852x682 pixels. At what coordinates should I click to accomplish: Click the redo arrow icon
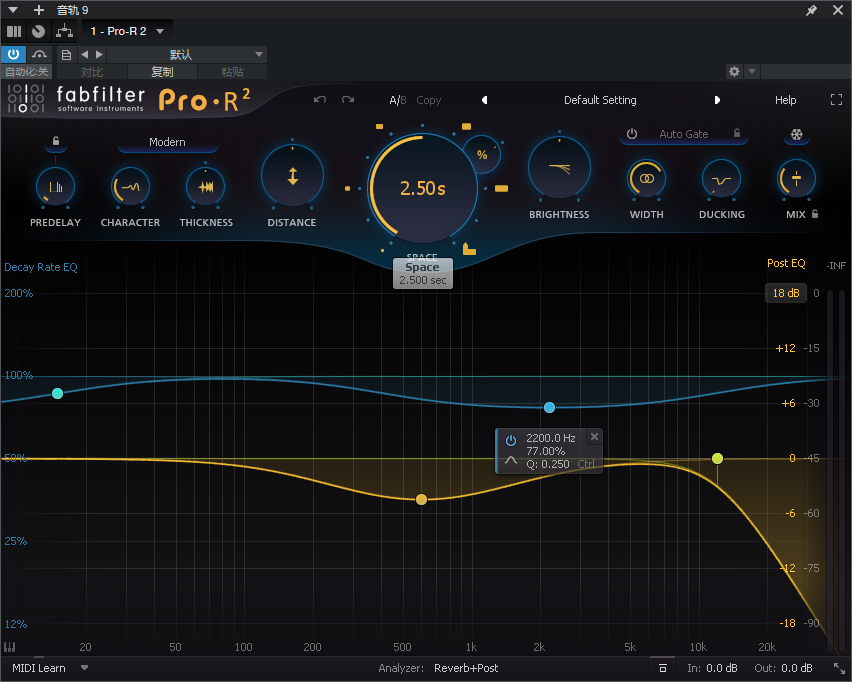[x=348, y=99]
